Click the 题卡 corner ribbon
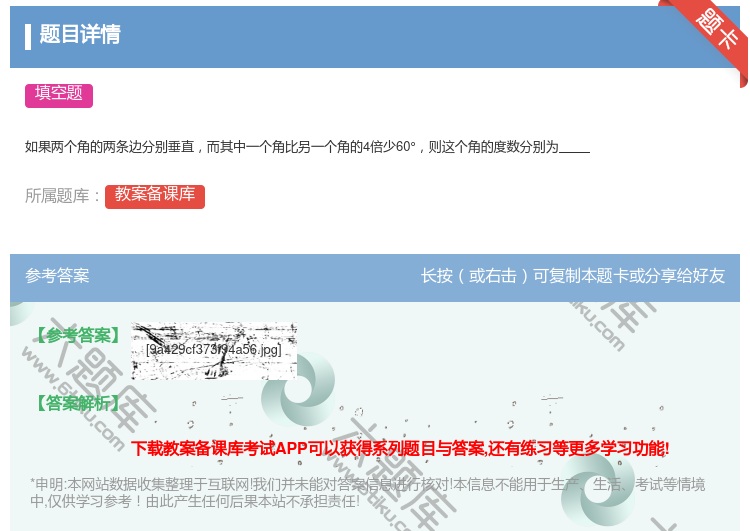Image resolution: width=750 pixels, height=531 pixels. [716, 32]
